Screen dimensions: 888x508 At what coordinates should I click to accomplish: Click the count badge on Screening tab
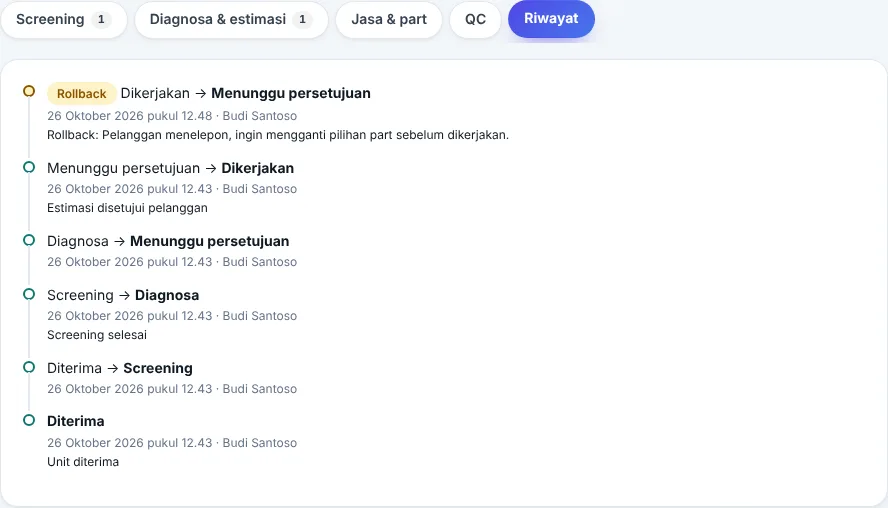[x=101, y=19]
